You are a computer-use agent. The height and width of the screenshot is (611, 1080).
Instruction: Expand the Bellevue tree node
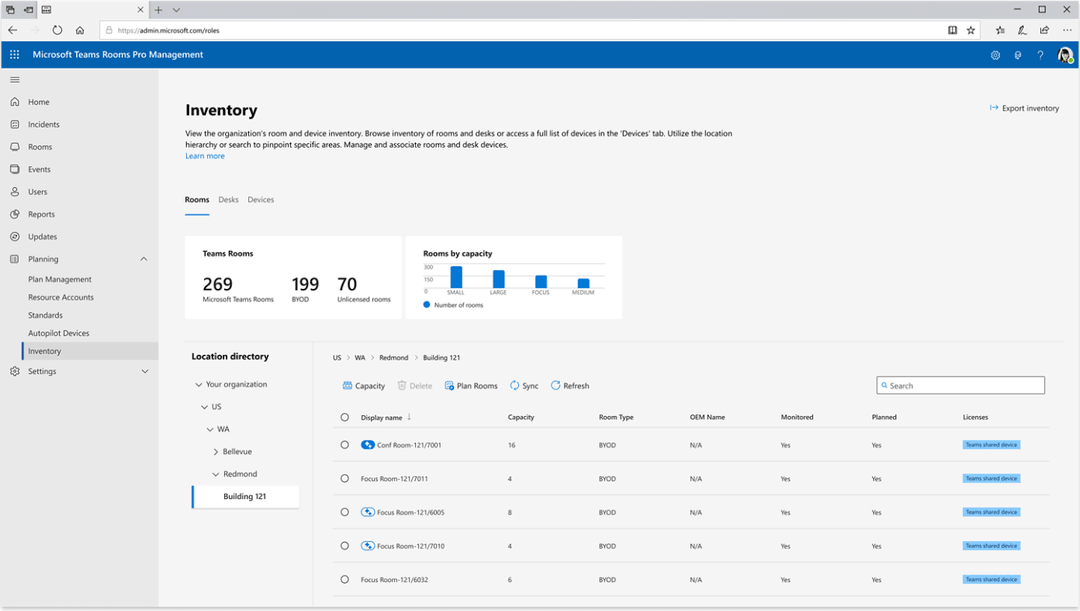click(x=216, y=452)
